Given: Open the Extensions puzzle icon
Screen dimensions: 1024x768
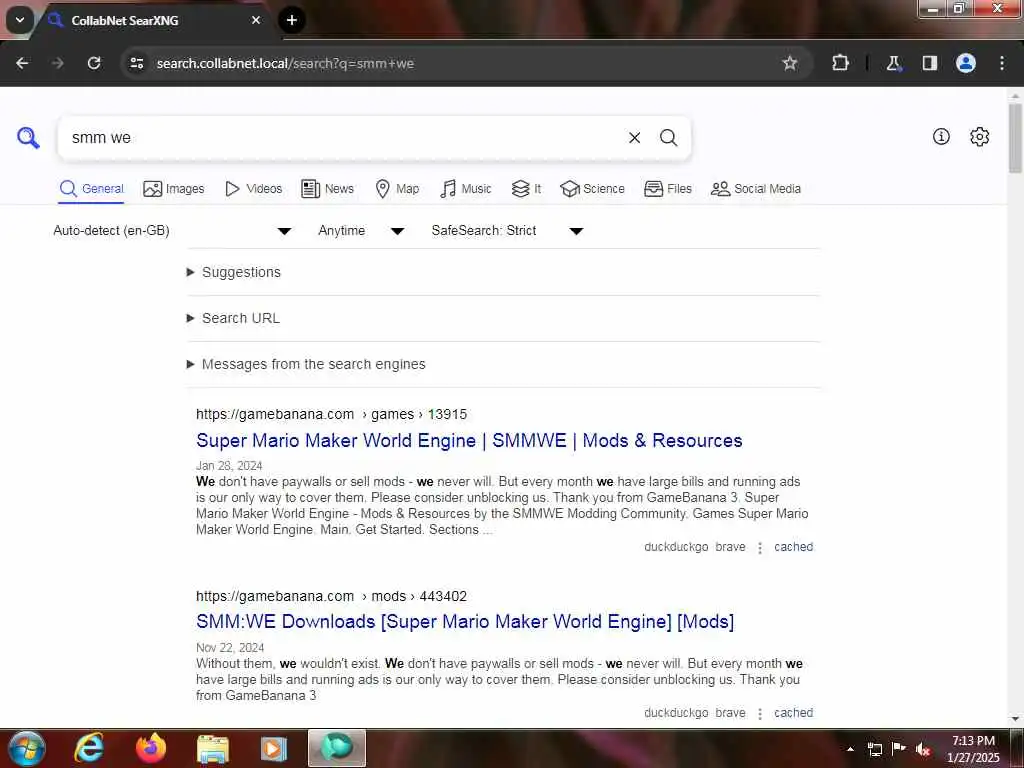Looking at the screenshot, I should 840,63.
